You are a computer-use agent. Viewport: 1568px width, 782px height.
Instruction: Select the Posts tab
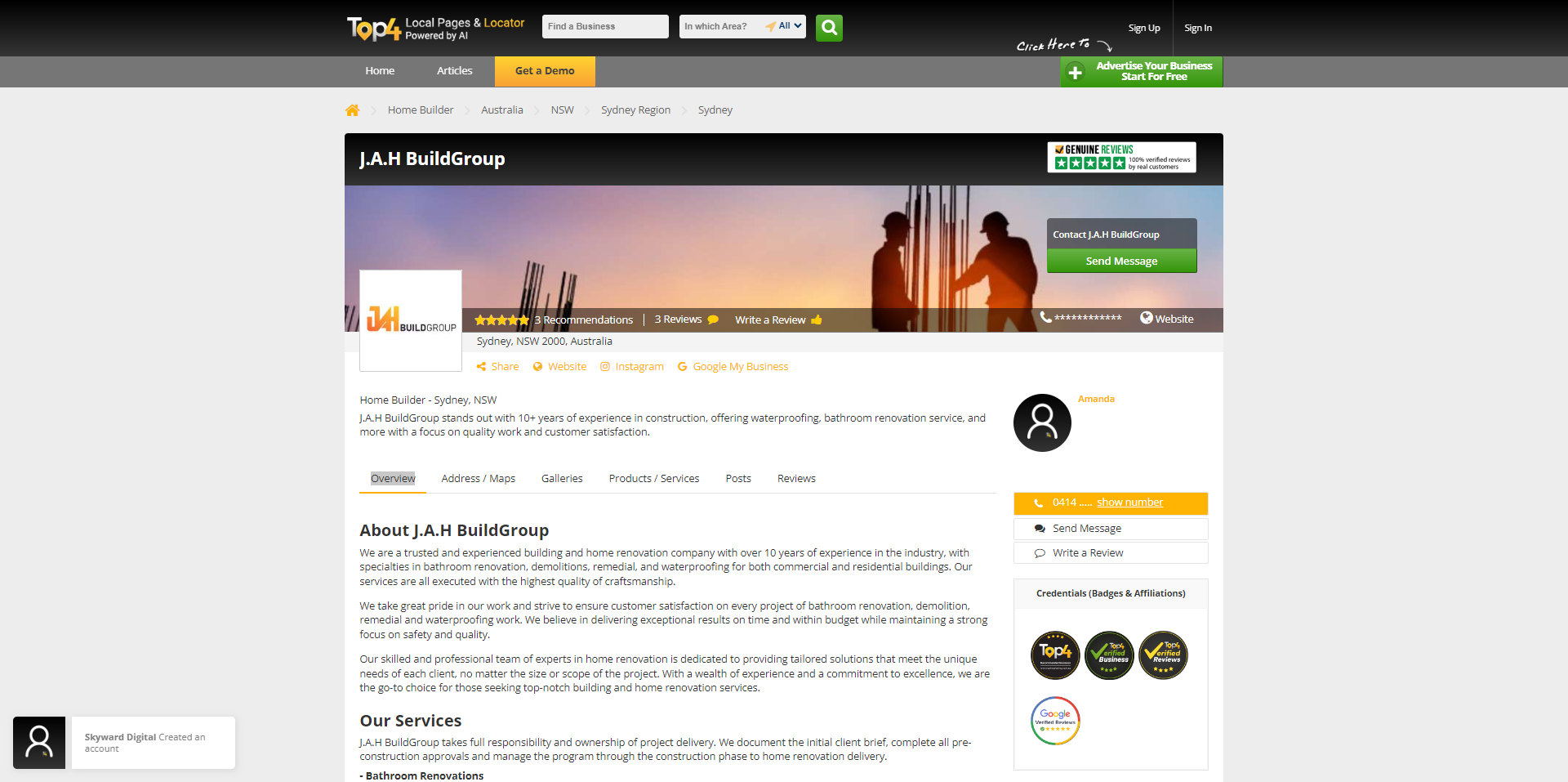point(738,479)
